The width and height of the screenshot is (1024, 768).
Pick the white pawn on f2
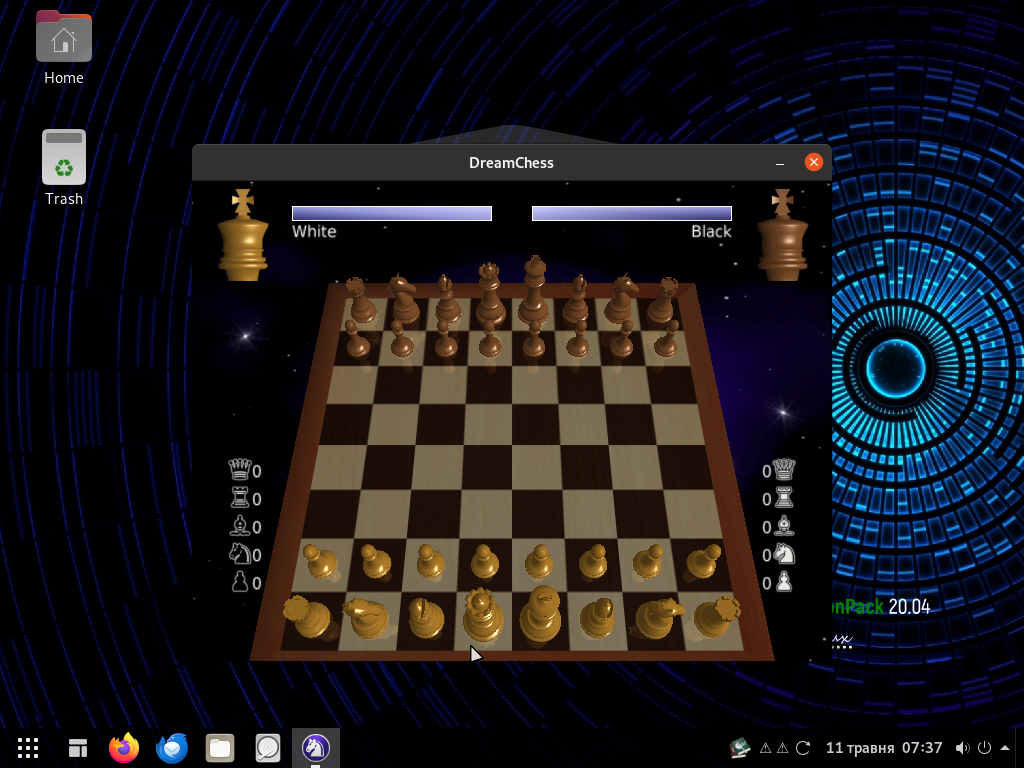593,562
